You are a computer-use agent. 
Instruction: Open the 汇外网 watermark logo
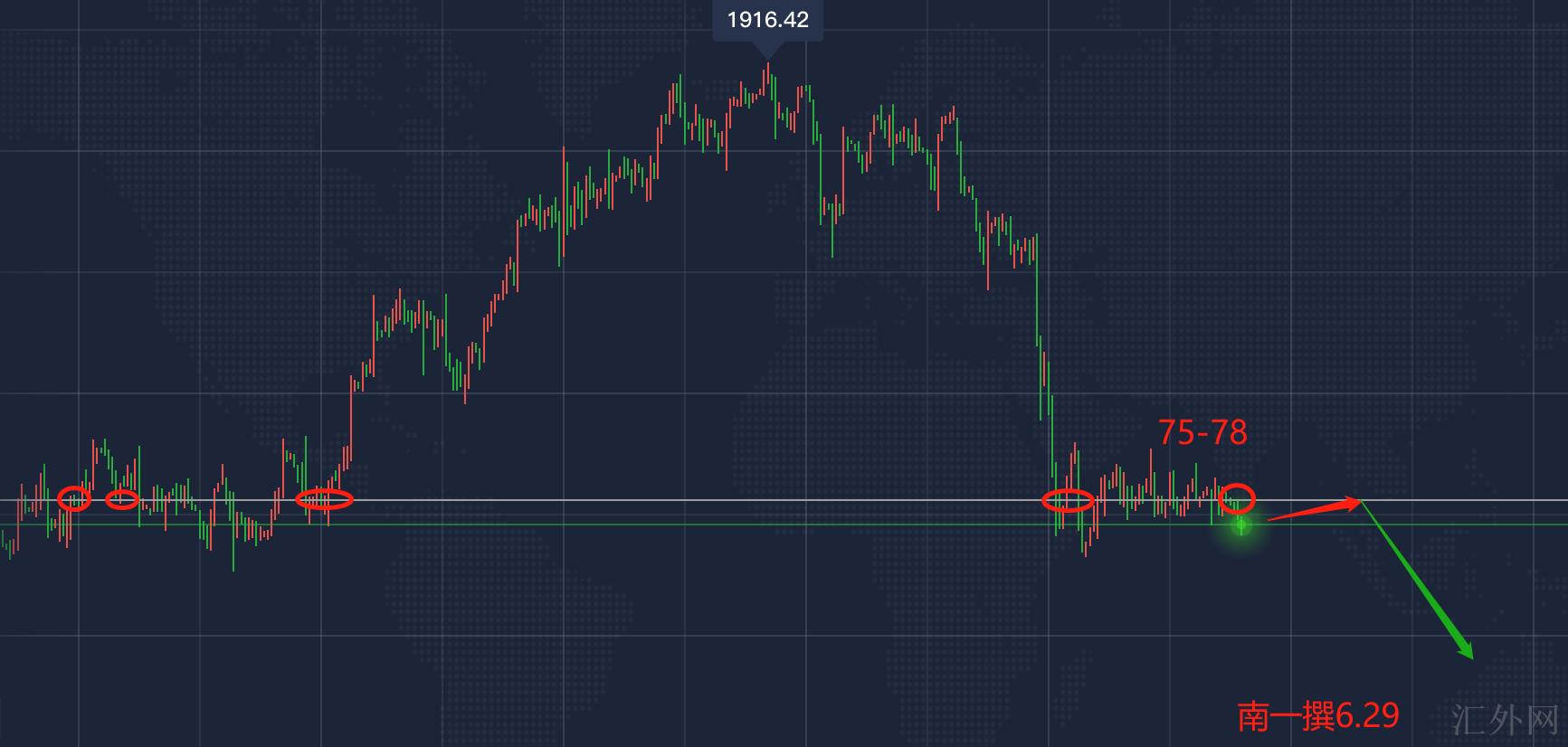[x=1504, y=720]
